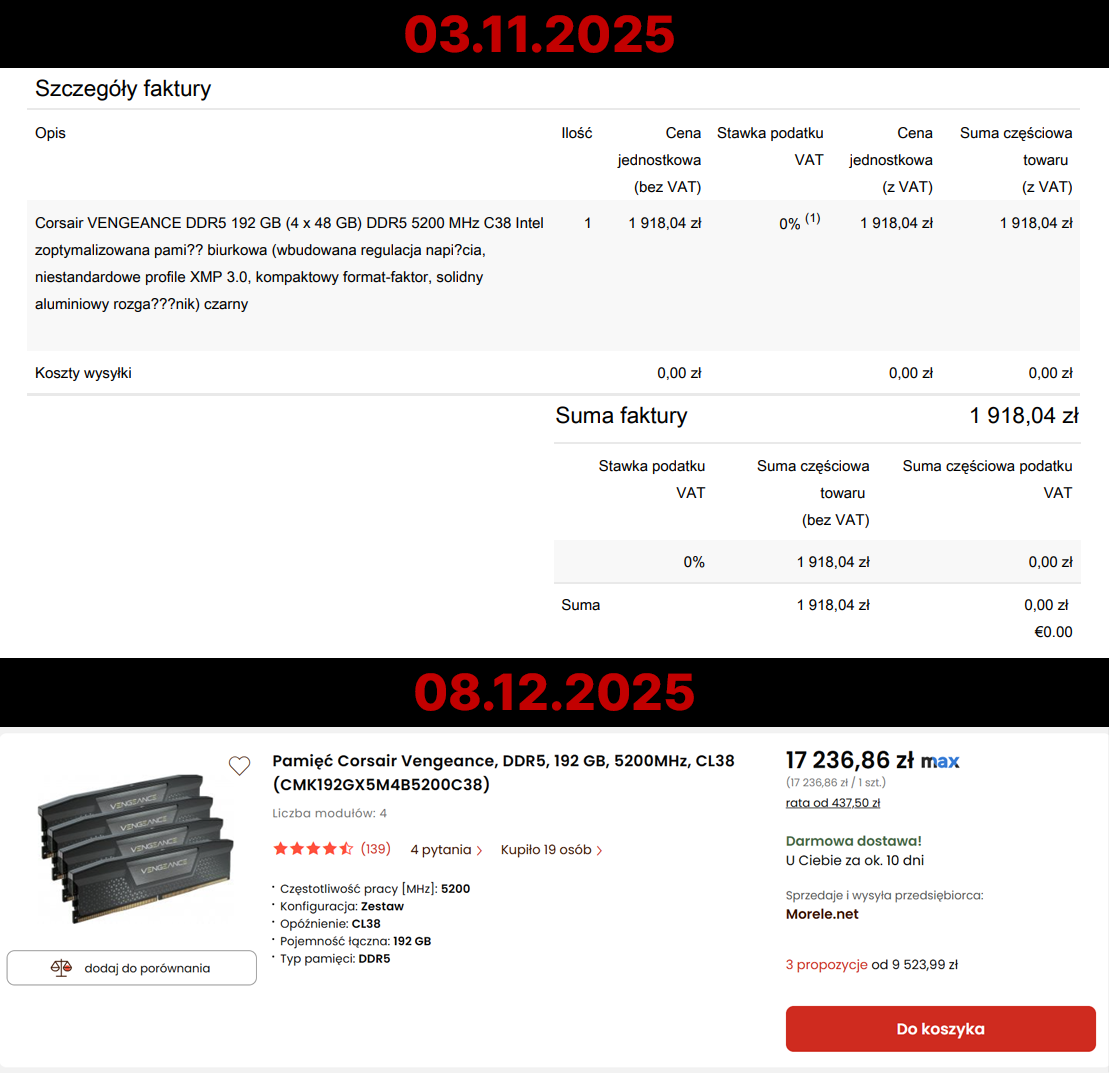Click the star rating icons

[312, 849]
